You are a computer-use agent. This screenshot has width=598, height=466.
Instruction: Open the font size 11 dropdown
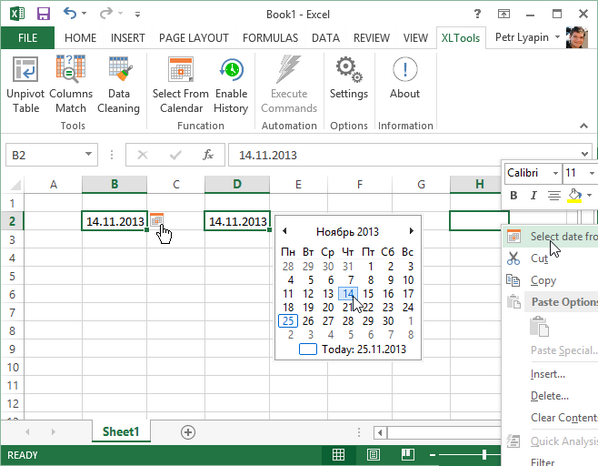pyautogui.click(x=591, y=173)
